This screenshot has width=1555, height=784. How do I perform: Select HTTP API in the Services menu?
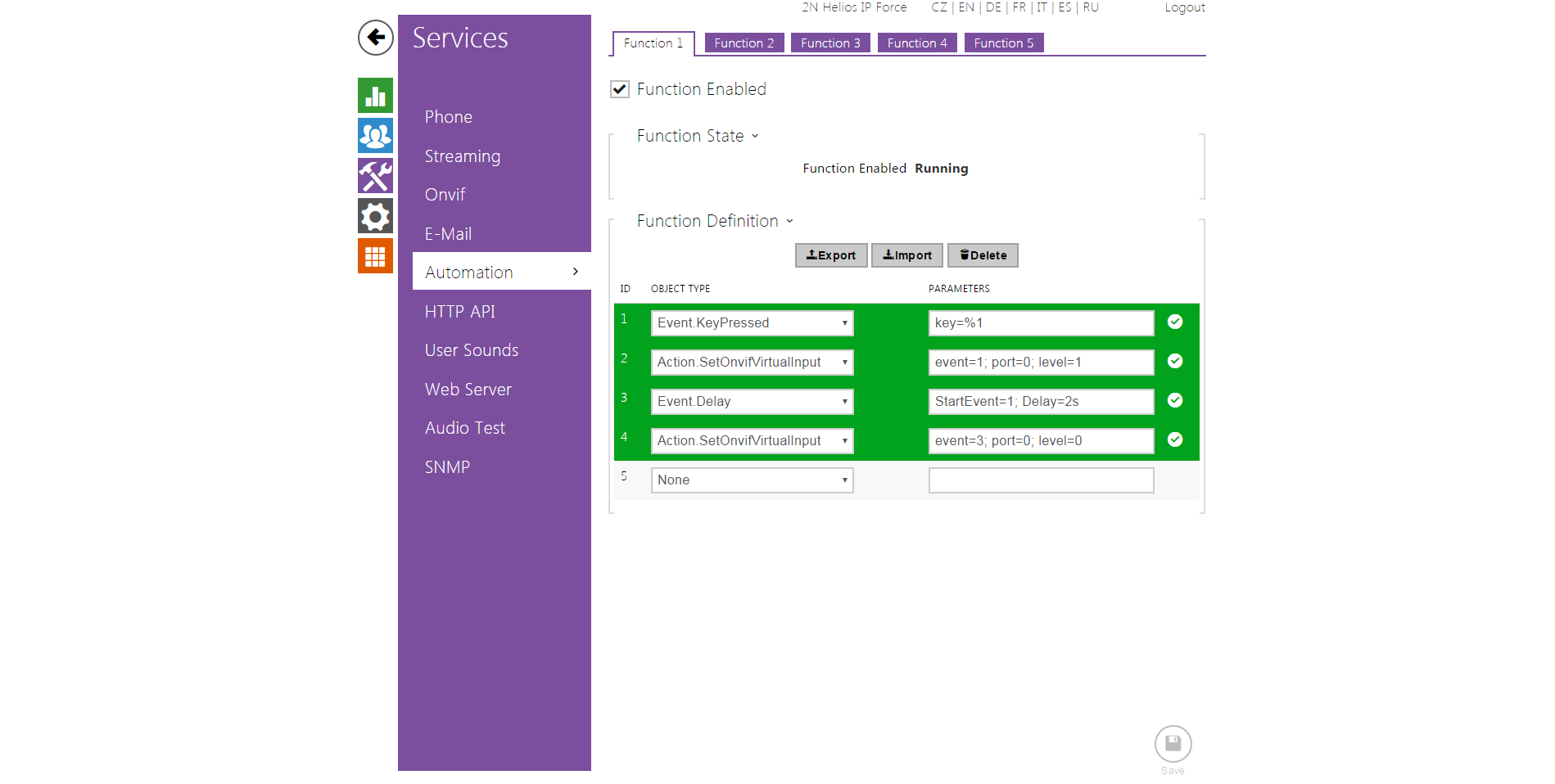(459, 312)
